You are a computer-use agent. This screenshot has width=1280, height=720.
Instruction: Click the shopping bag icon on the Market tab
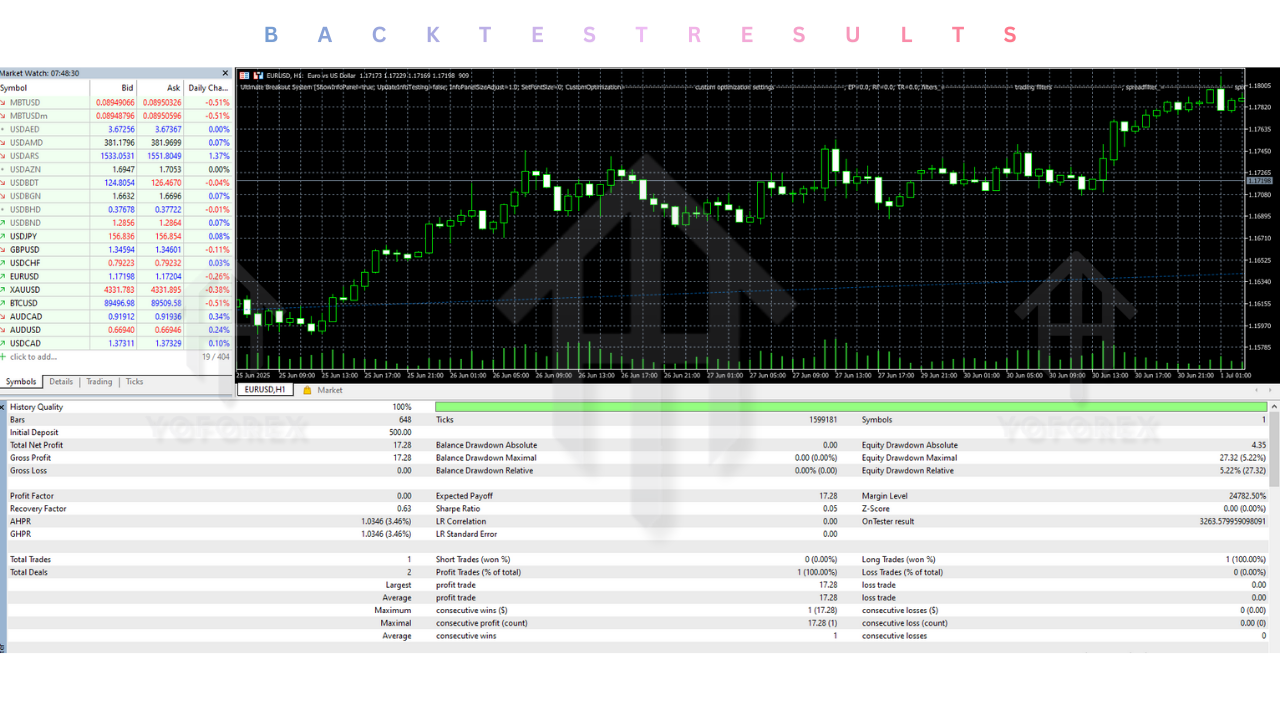click(x=307, y=390)
